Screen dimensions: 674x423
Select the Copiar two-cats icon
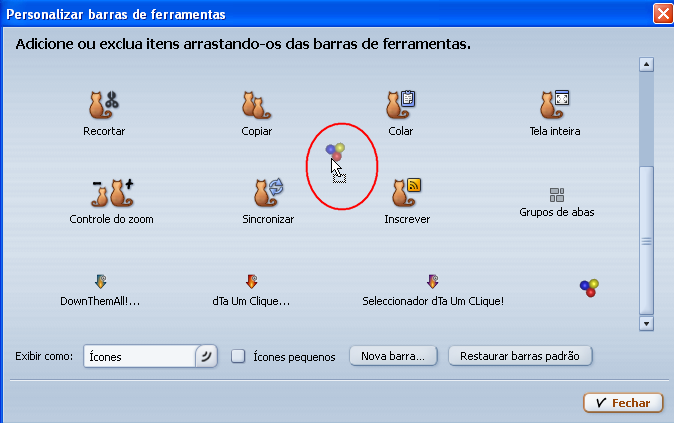[x=256, y=105]
